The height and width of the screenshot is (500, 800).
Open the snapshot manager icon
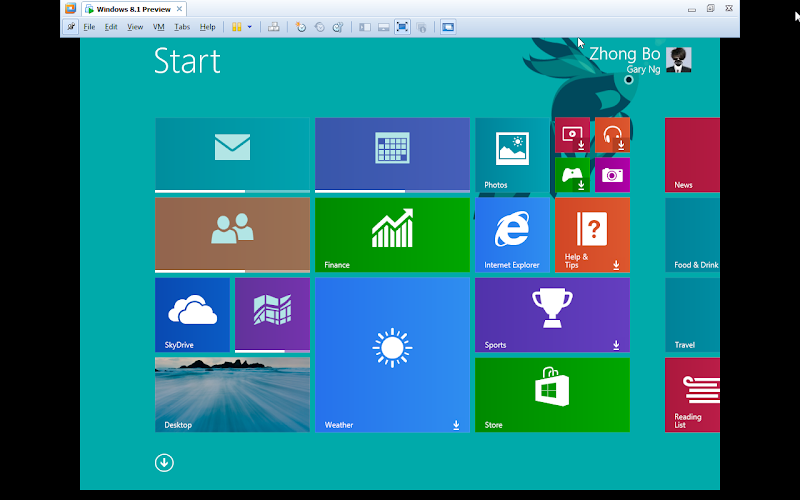[338, 27]
